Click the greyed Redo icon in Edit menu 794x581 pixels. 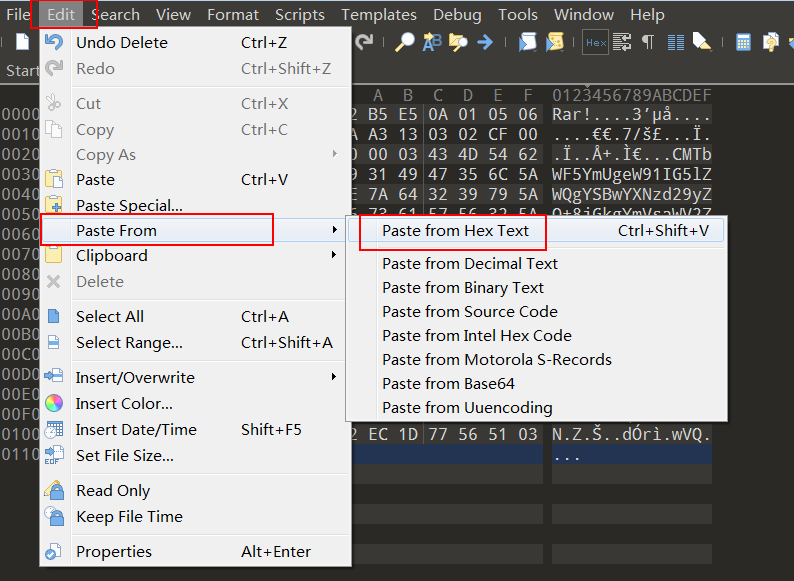click(54, 68)
